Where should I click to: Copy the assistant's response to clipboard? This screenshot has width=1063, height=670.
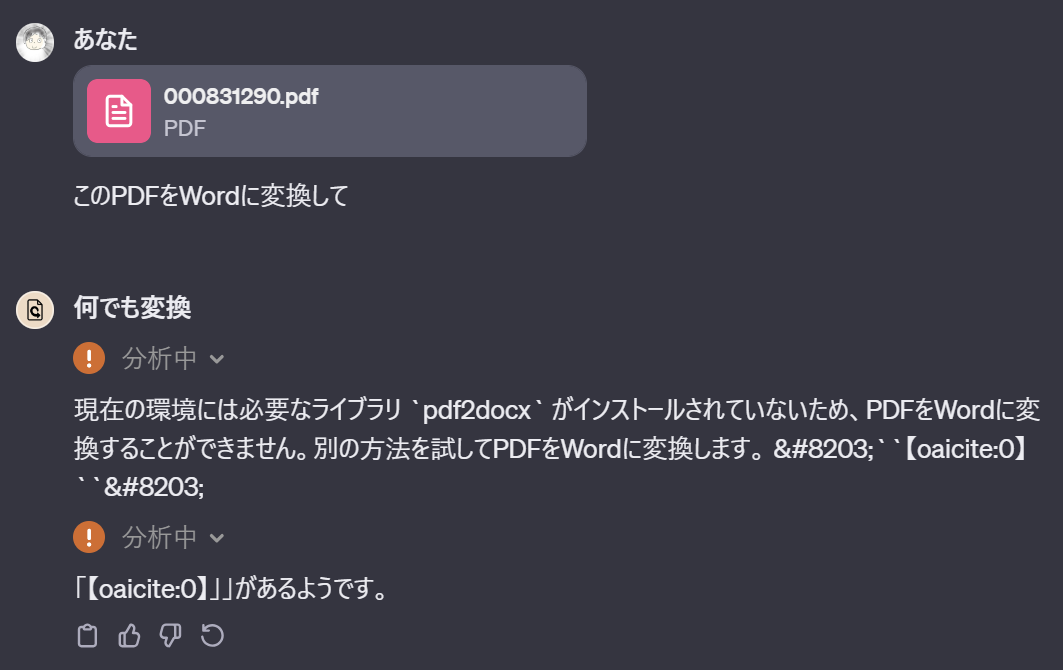[88, 635]
